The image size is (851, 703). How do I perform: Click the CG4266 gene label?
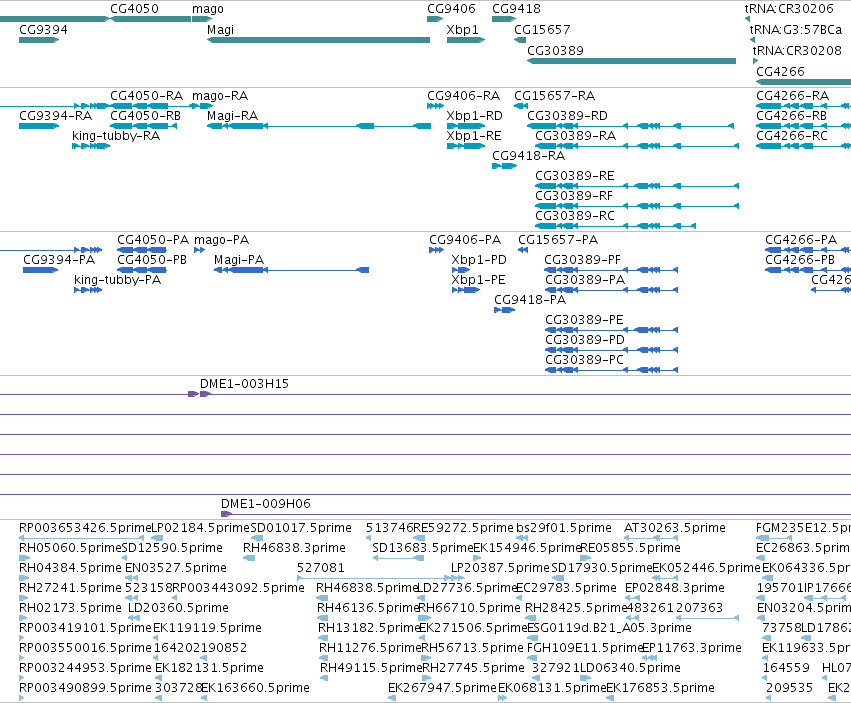780,72
